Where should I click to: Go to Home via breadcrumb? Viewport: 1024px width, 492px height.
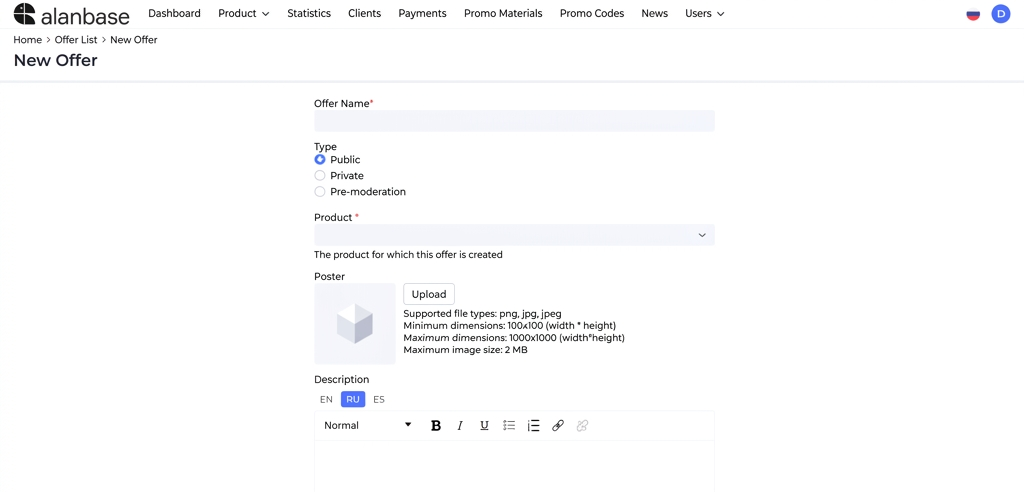coord(27,40)
